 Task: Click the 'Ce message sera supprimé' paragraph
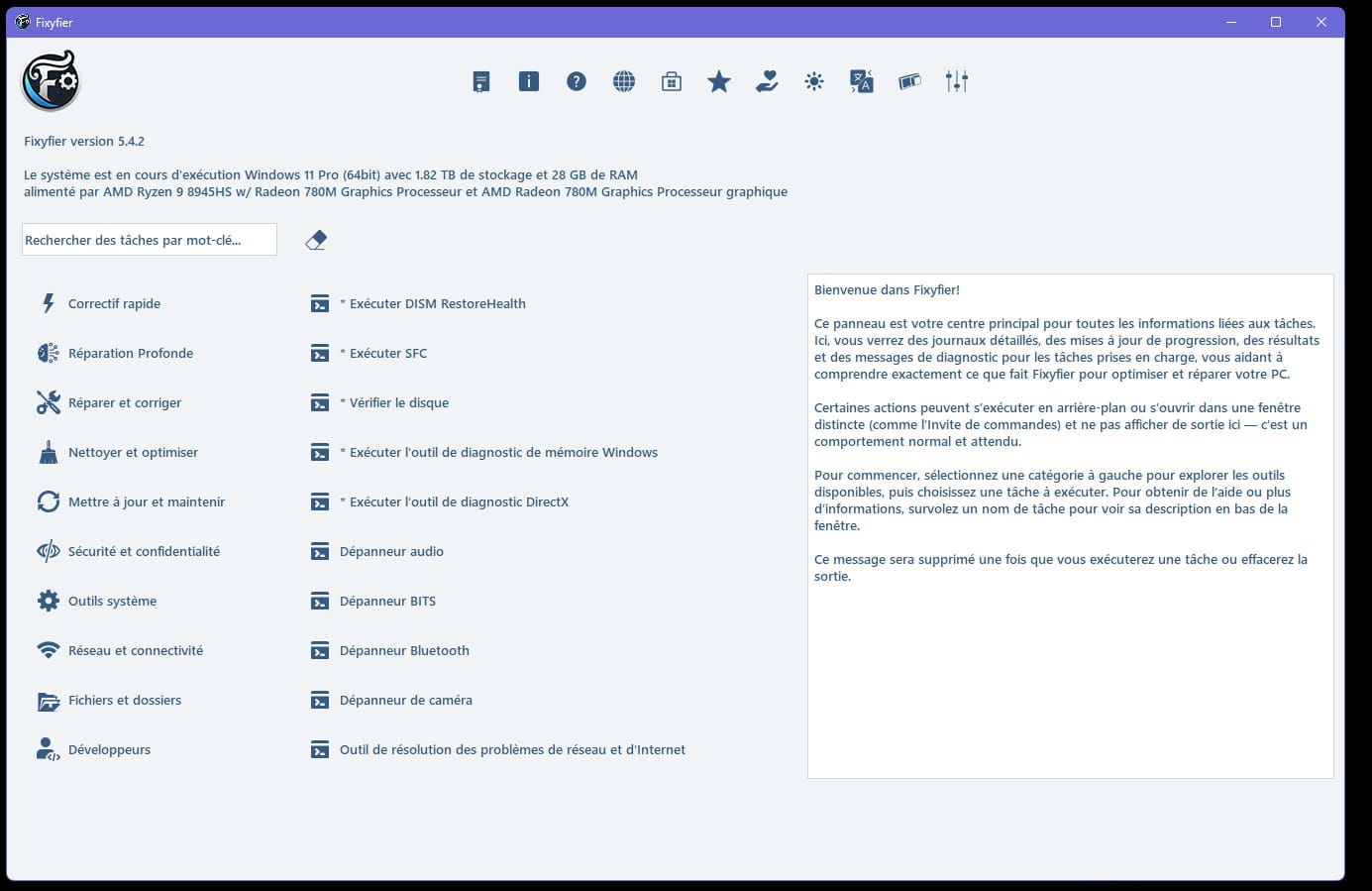(x=1061, y=567)
